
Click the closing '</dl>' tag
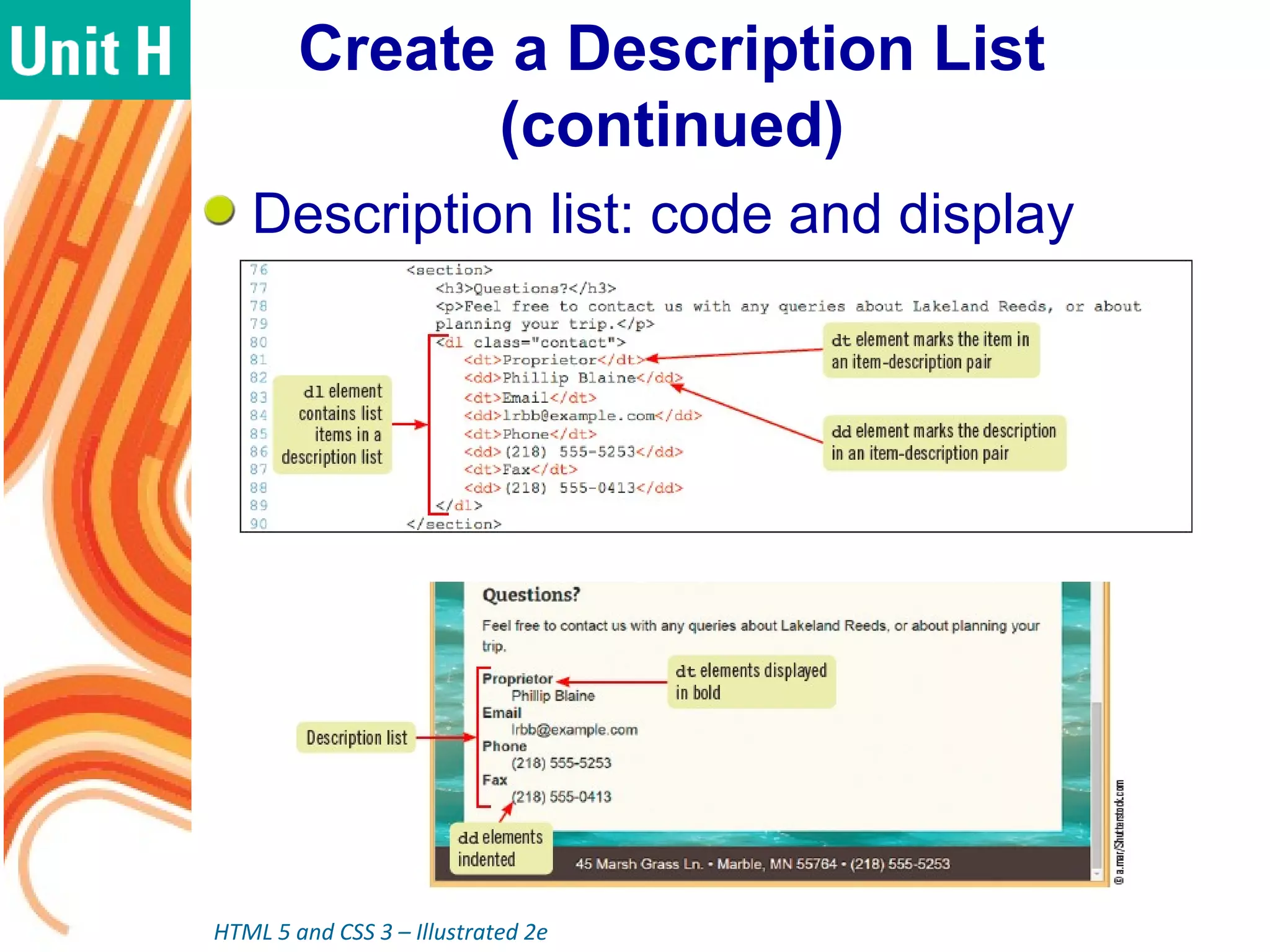458,506
